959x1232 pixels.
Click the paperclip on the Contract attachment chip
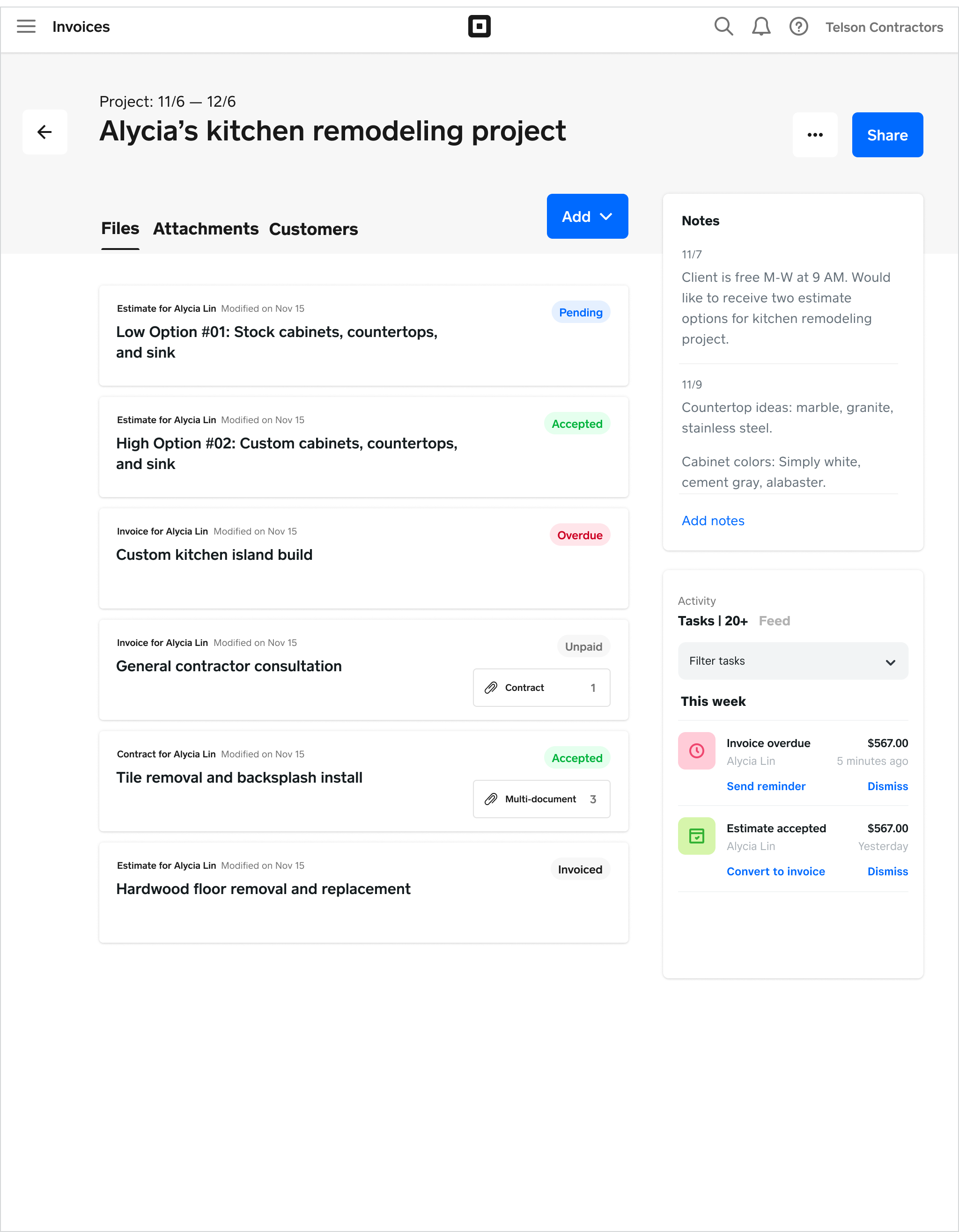491,688
